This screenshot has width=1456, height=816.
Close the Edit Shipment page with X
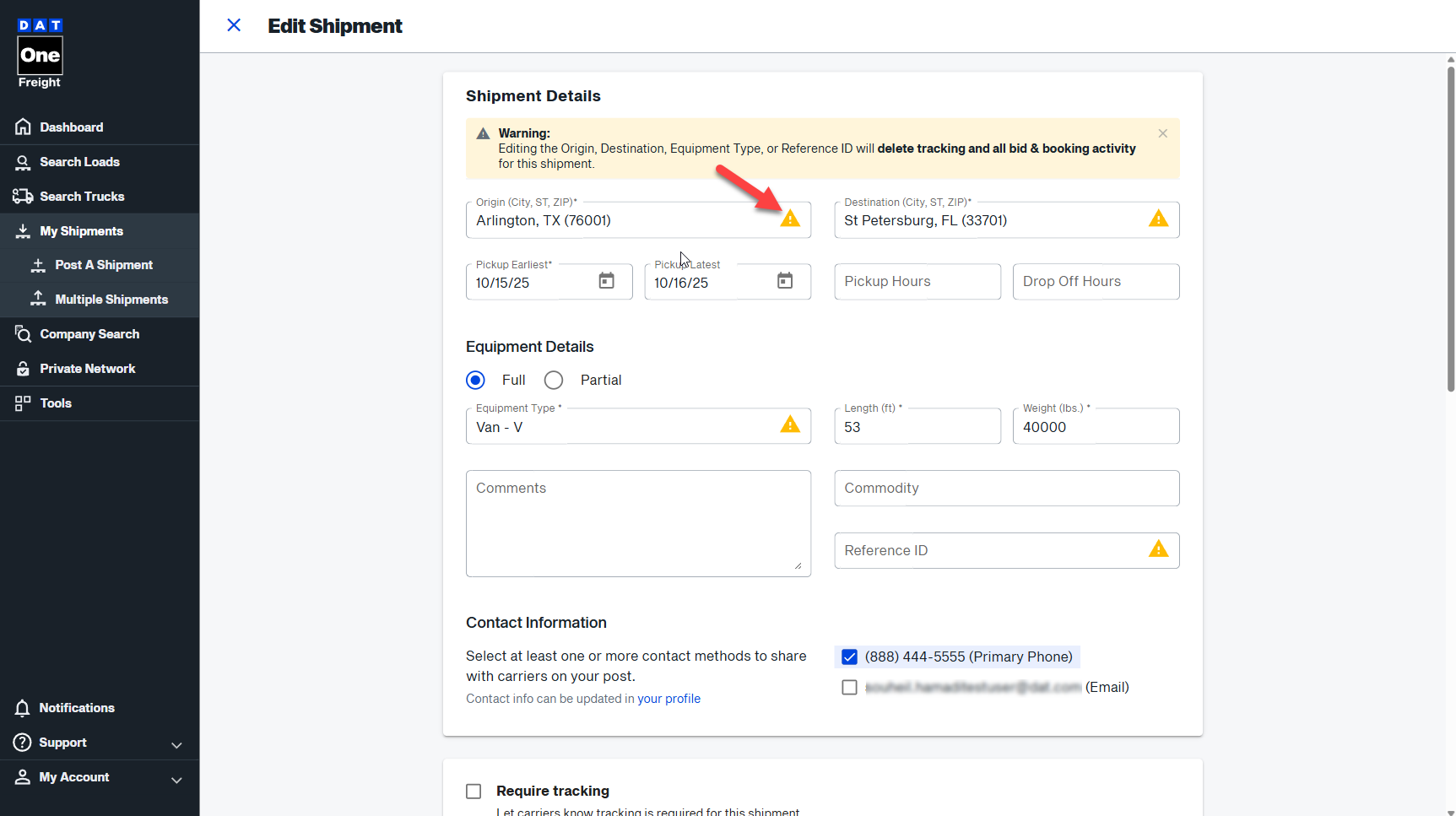click(x=234, y=25)
